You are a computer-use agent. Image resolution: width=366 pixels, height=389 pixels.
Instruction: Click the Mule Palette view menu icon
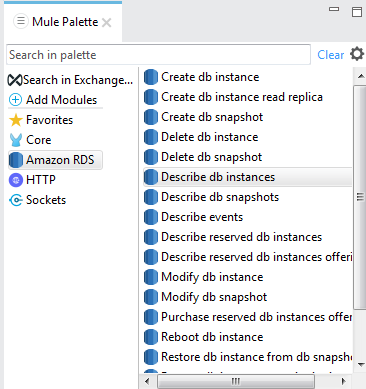point(21,21)
